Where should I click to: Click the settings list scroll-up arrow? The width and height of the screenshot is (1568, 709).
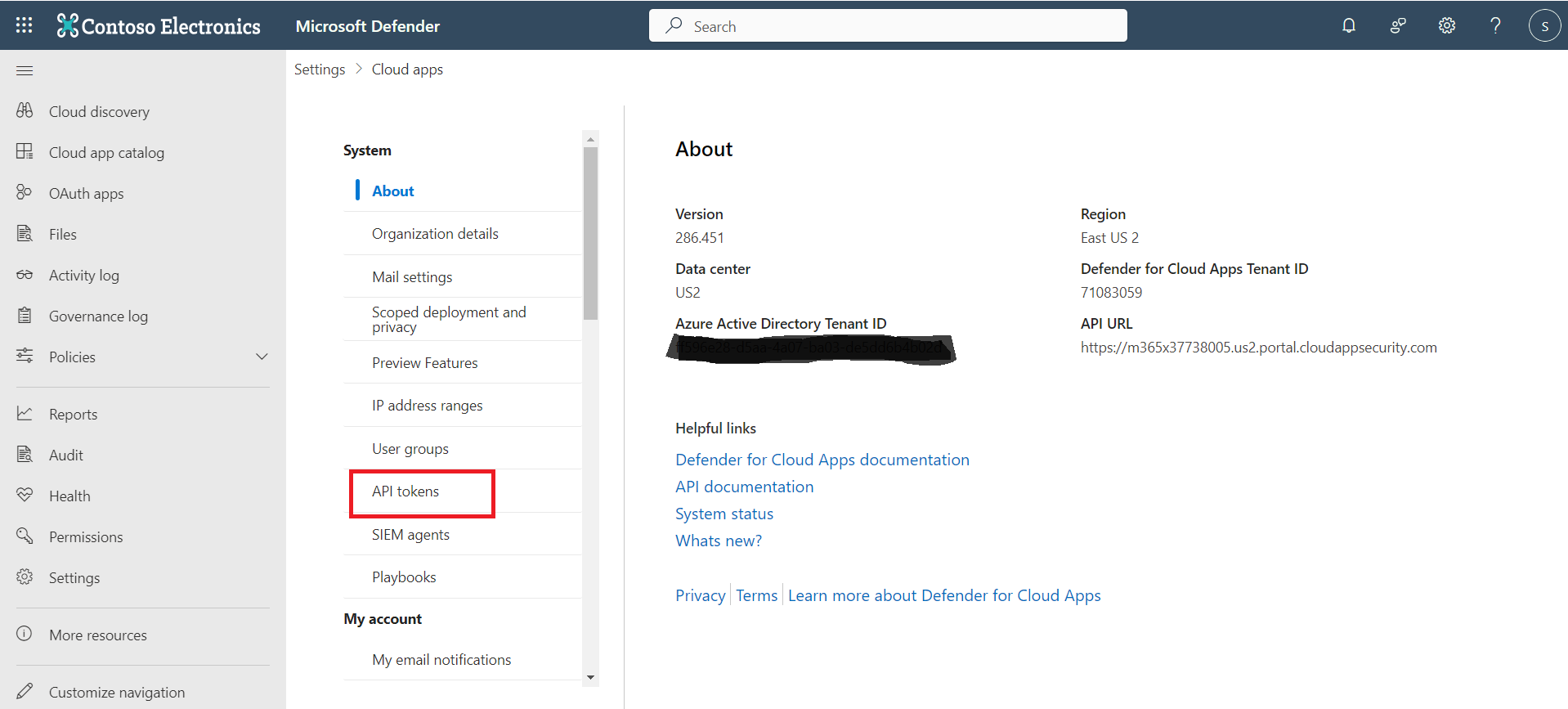pyautogui.click(x=590, y=140)
